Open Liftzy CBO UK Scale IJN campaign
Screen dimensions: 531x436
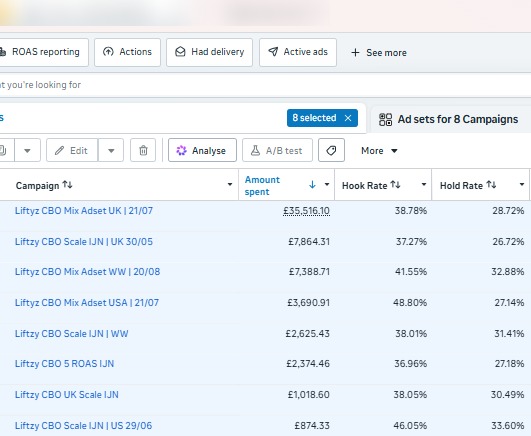(x=67, y=395)
